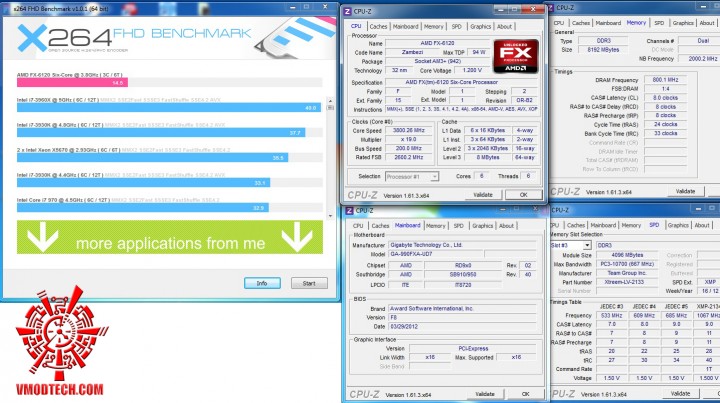Open Mainboard tab in the Memory CPU-Z window
The image size is (720, 403).
tap(608, 23)
